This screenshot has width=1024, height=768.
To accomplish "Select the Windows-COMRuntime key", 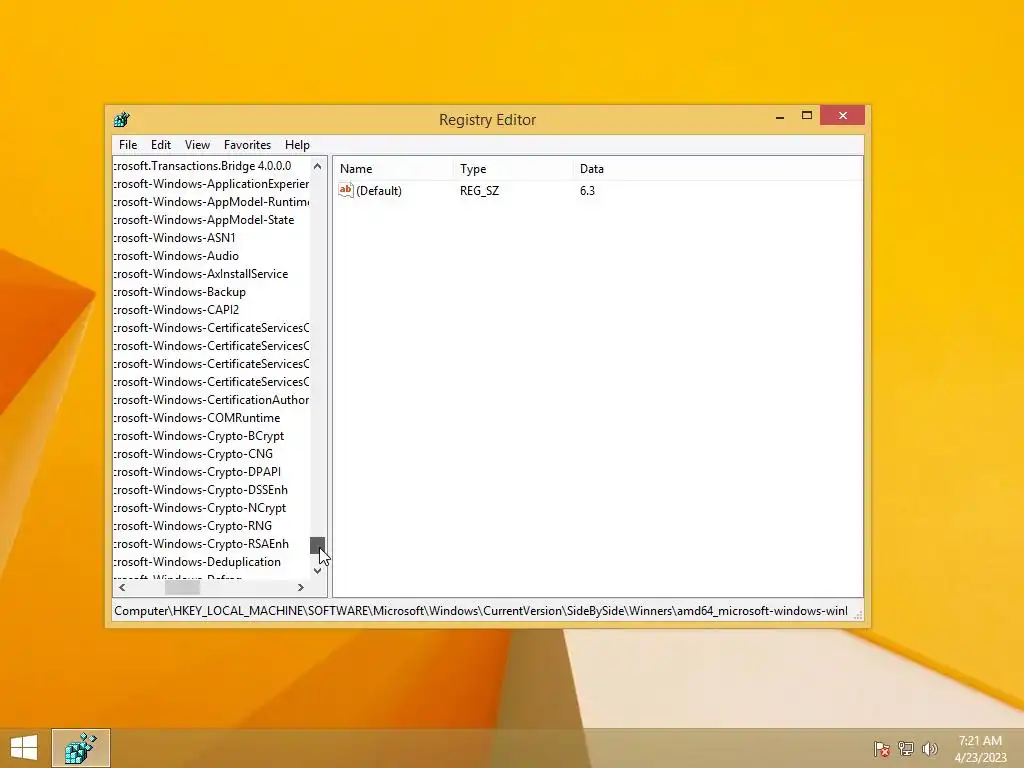I will (x=197, y=418).
